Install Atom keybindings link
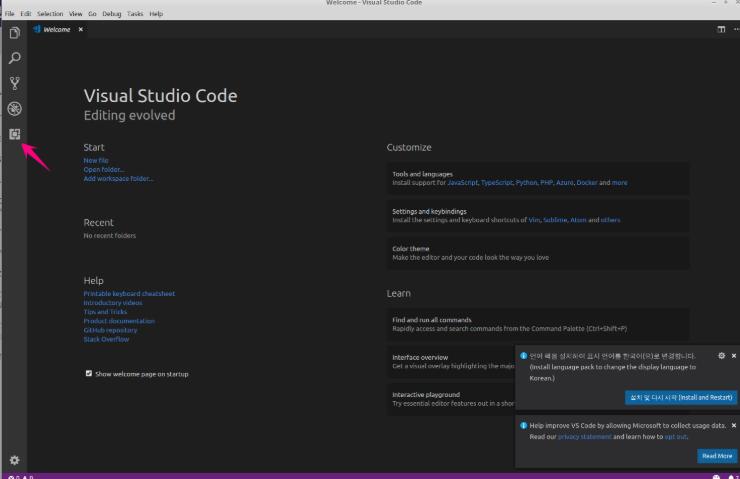Image resolution: width=740 pixels, height=479 pixels. pos(578,220)
